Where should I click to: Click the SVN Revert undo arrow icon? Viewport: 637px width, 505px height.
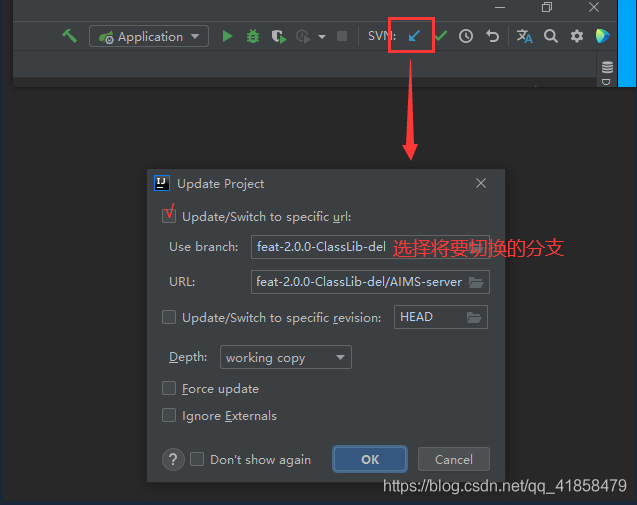pos(492,36)
